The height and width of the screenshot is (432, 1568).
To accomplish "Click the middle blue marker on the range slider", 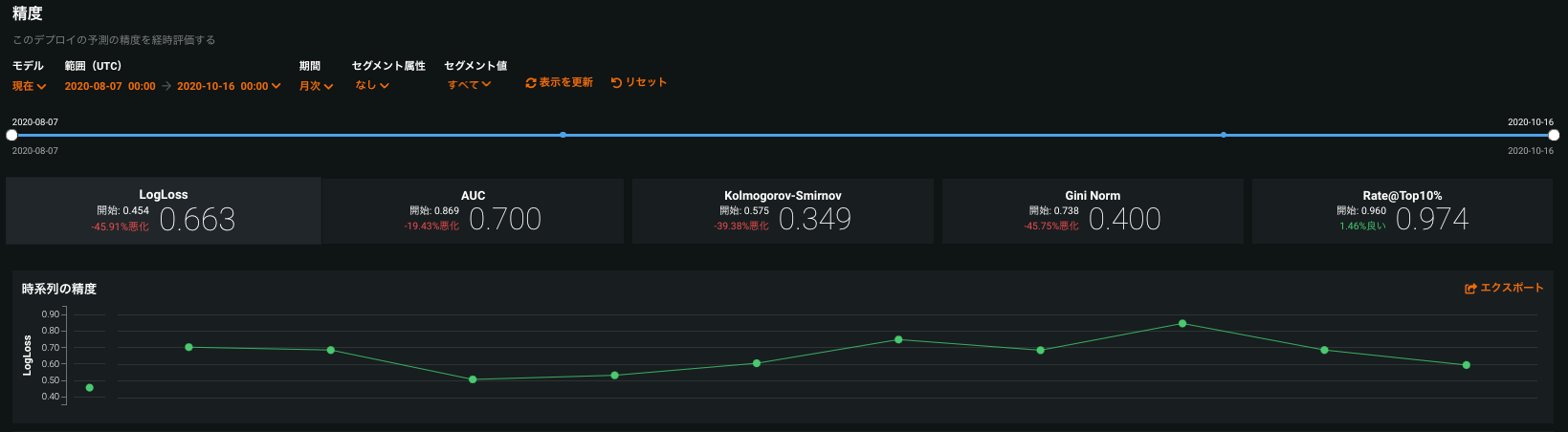I will pos(563,135).
